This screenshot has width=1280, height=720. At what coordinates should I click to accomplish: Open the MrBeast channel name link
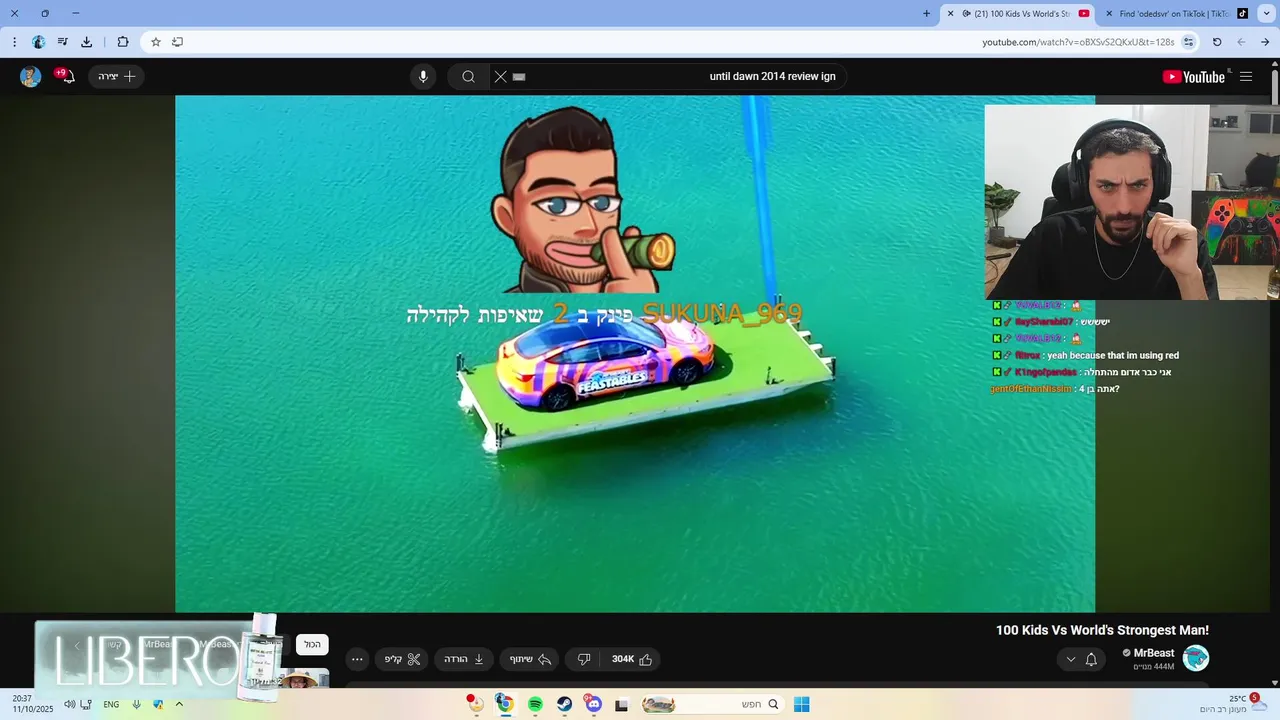[x=1154, y=653]
